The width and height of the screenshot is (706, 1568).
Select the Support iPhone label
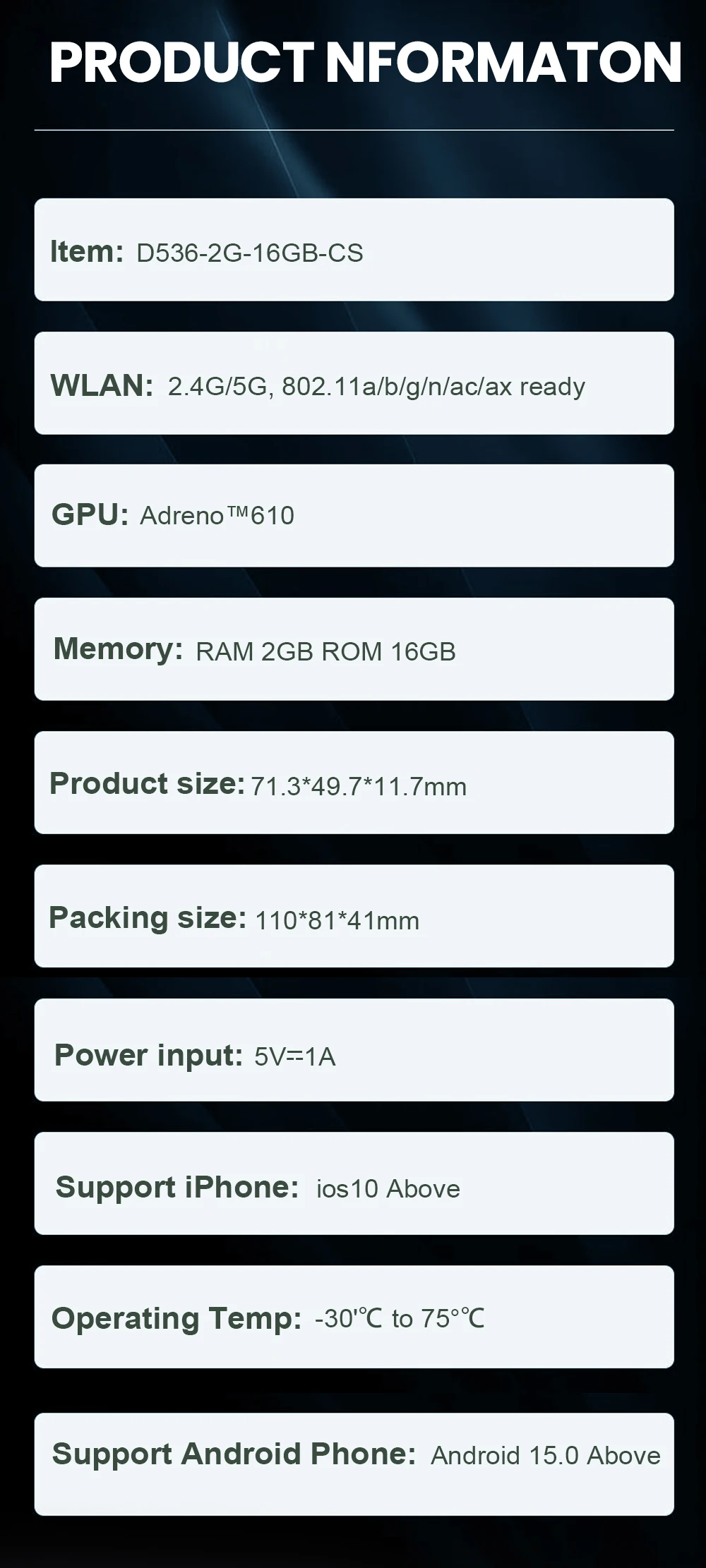click(x=177, y=1187)
